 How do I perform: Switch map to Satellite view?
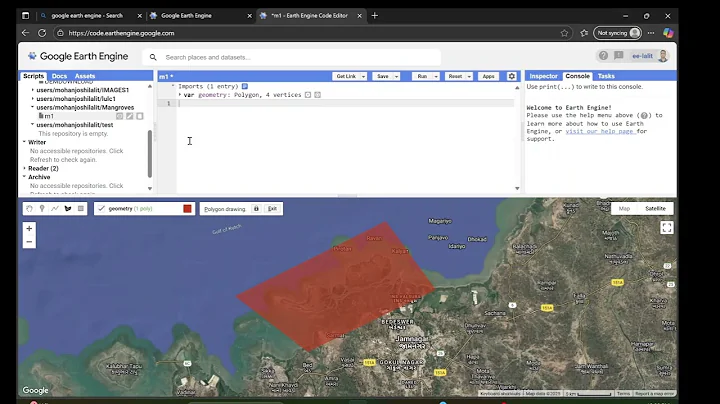pos(655,208)
